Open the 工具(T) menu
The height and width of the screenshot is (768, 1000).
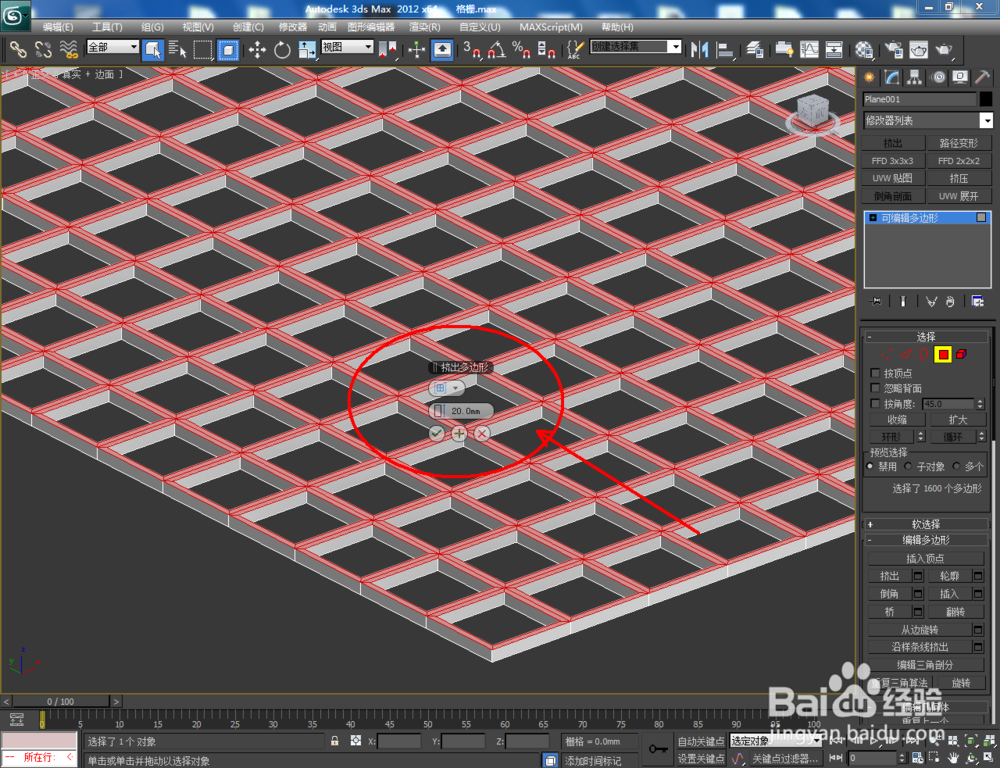(x=107, y=27)
